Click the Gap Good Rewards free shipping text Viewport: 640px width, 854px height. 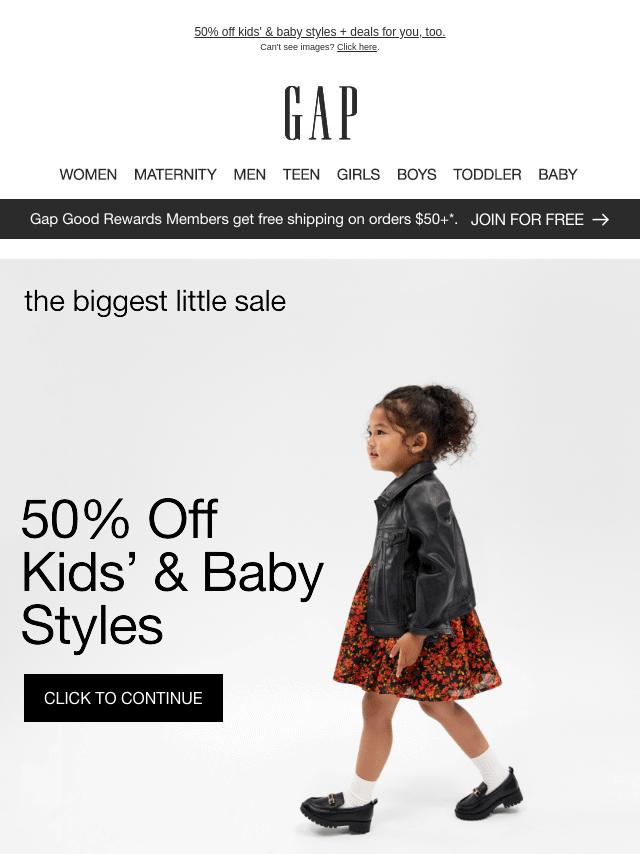243,219
